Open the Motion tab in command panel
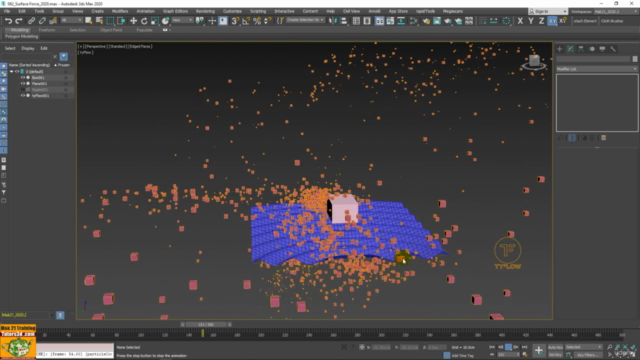The height and width of the screenshot is (360, 640). (591, 49)
